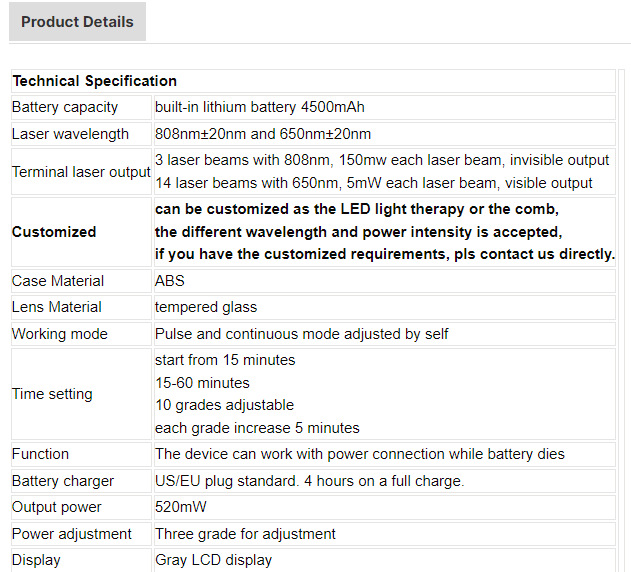Select the Time setting label cell
Image resolution: width=631 pixels, height=572 pixels.
click(52, 394)
